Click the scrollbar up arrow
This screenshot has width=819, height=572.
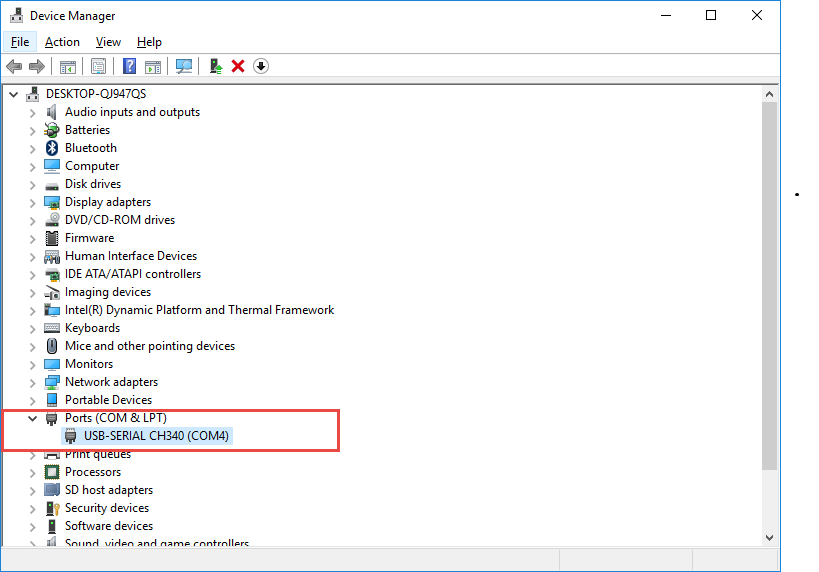coord(769,95)
